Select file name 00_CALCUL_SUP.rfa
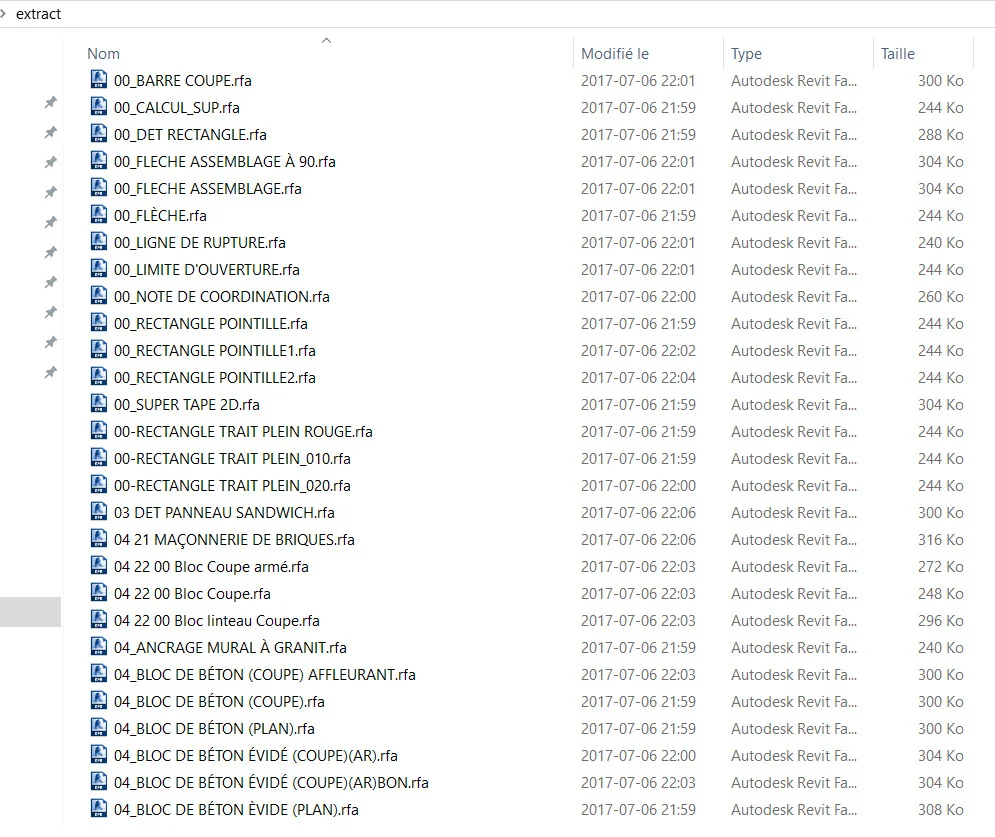 click(176, 108)
